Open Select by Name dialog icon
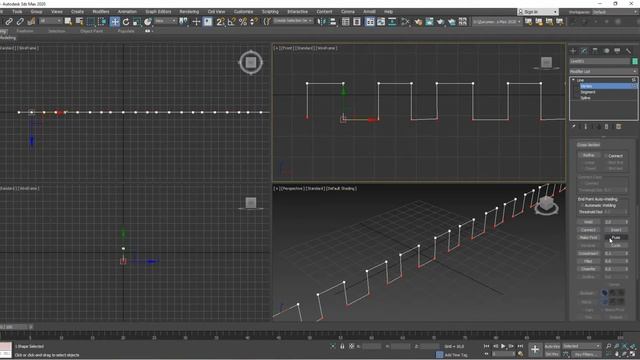Viewport: 640px width, 360px height. click(79, 22)
